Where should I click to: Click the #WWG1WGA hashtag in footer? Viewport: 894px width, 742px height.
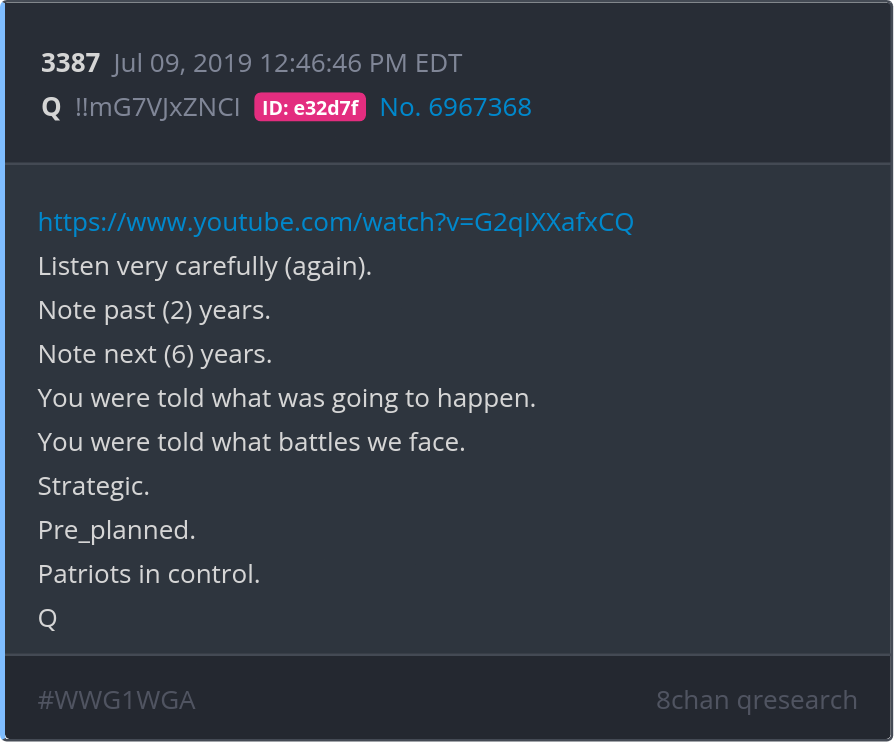[x=116, y=700]
